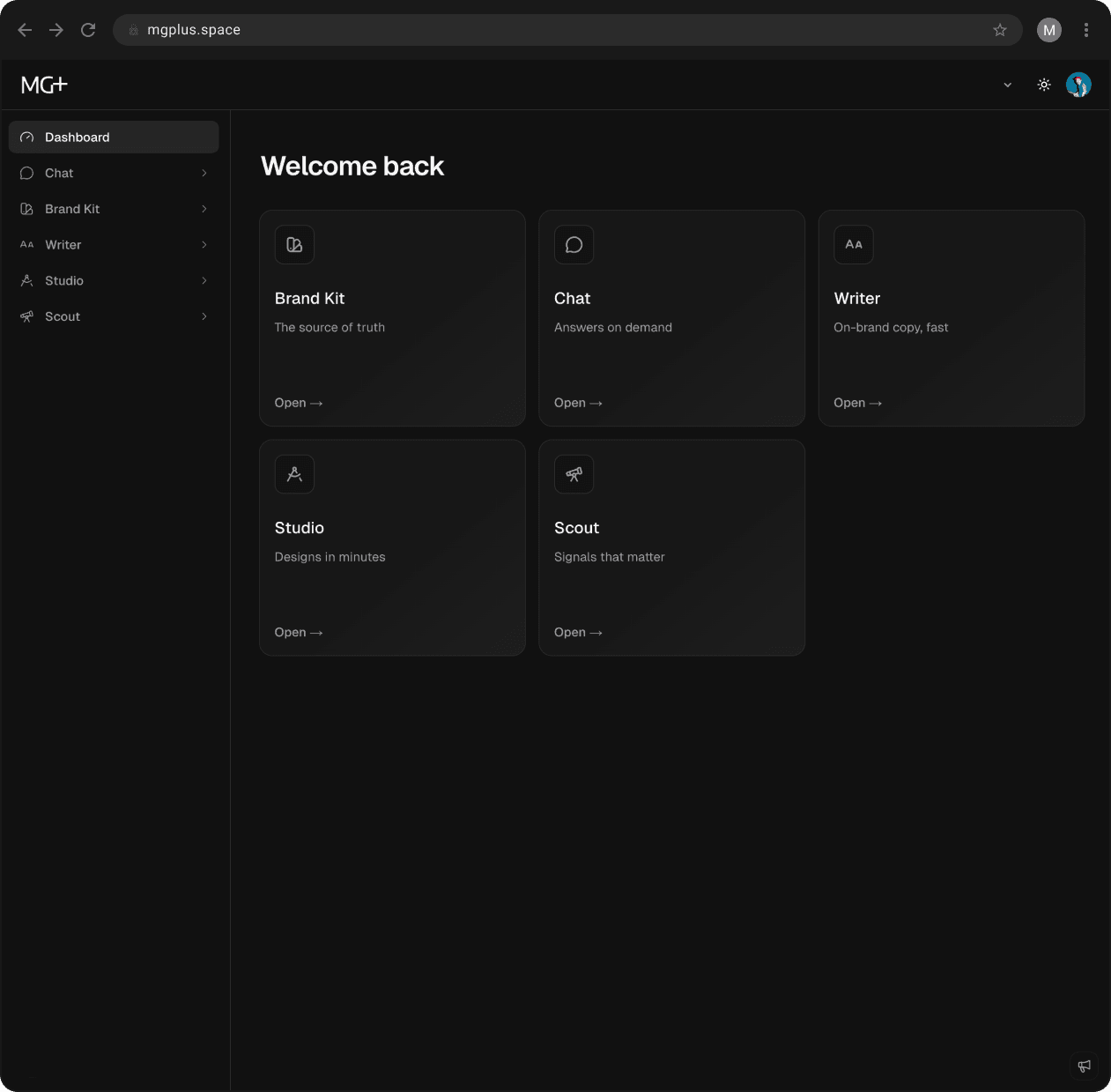View site info icon in address bar
Image resolution: width=1111 pixels, height=1092 pixels.
pyautogui.click(x=134, y=30)
